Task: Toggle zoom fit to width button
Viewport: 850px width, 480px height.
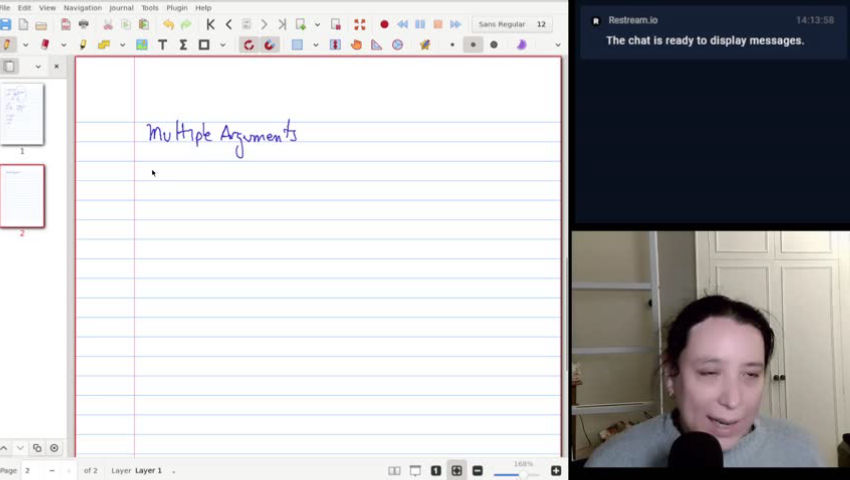Action: [x=456, y=471]
